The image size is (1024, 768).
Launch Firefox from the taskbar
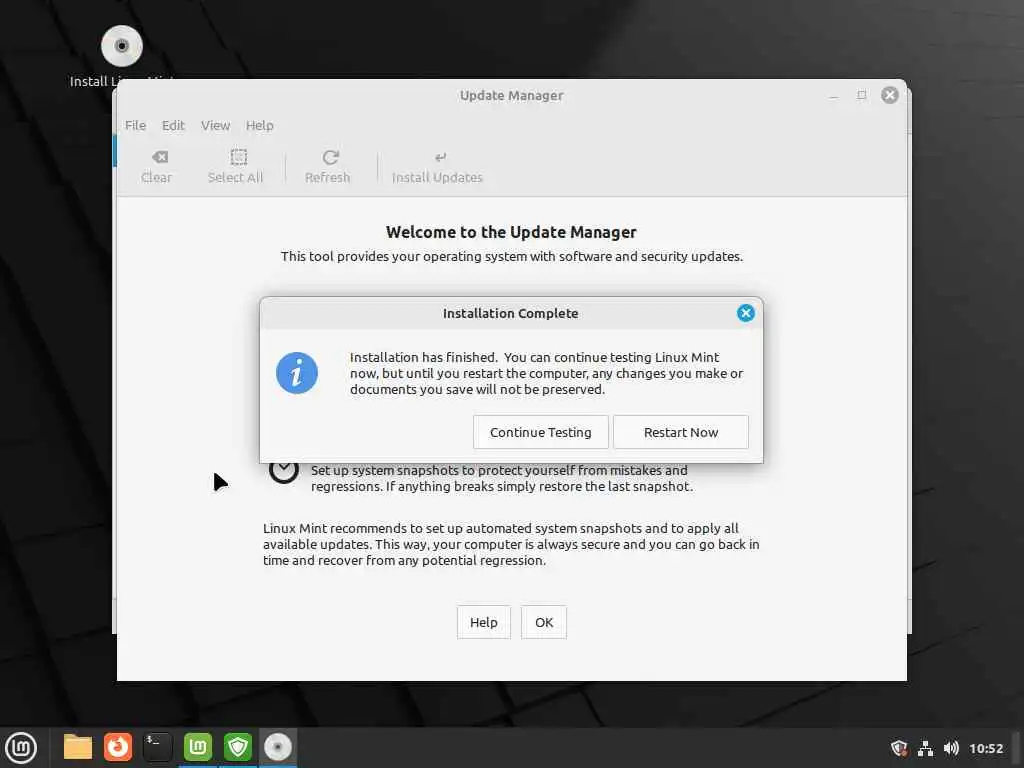(118, 748)
